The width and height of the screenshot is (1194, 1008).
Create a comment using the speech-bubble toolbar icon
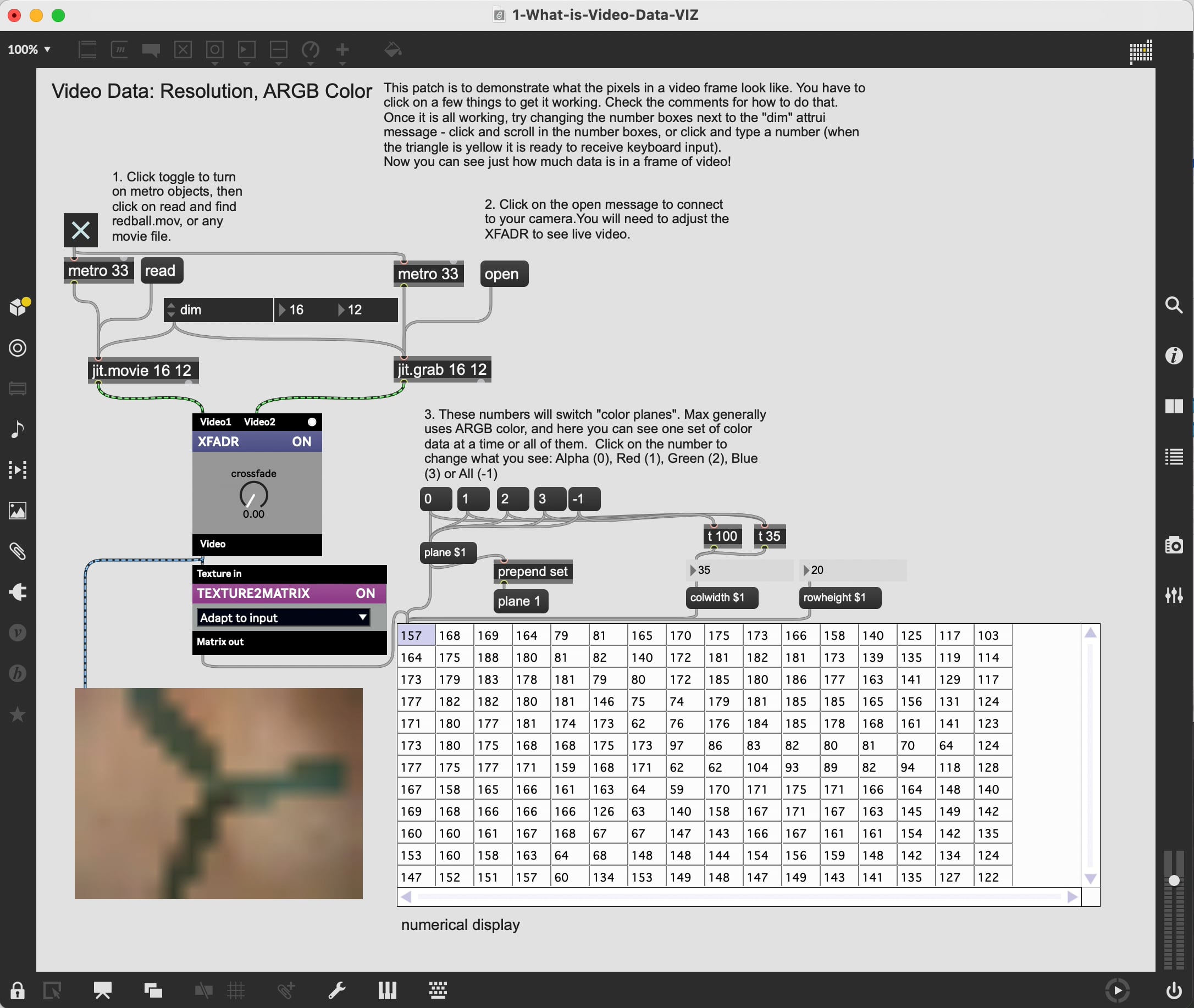(150, 50)
